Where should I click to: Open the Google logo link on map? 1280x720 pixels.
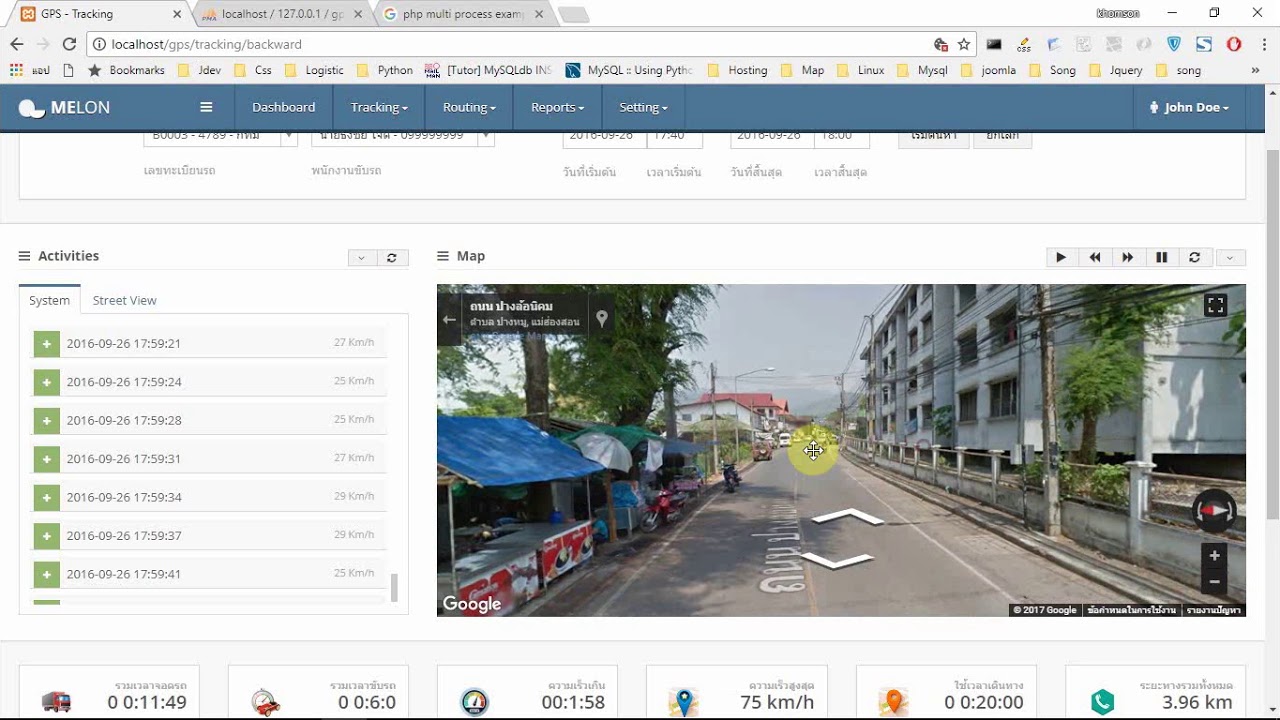(x=472, y=604)
